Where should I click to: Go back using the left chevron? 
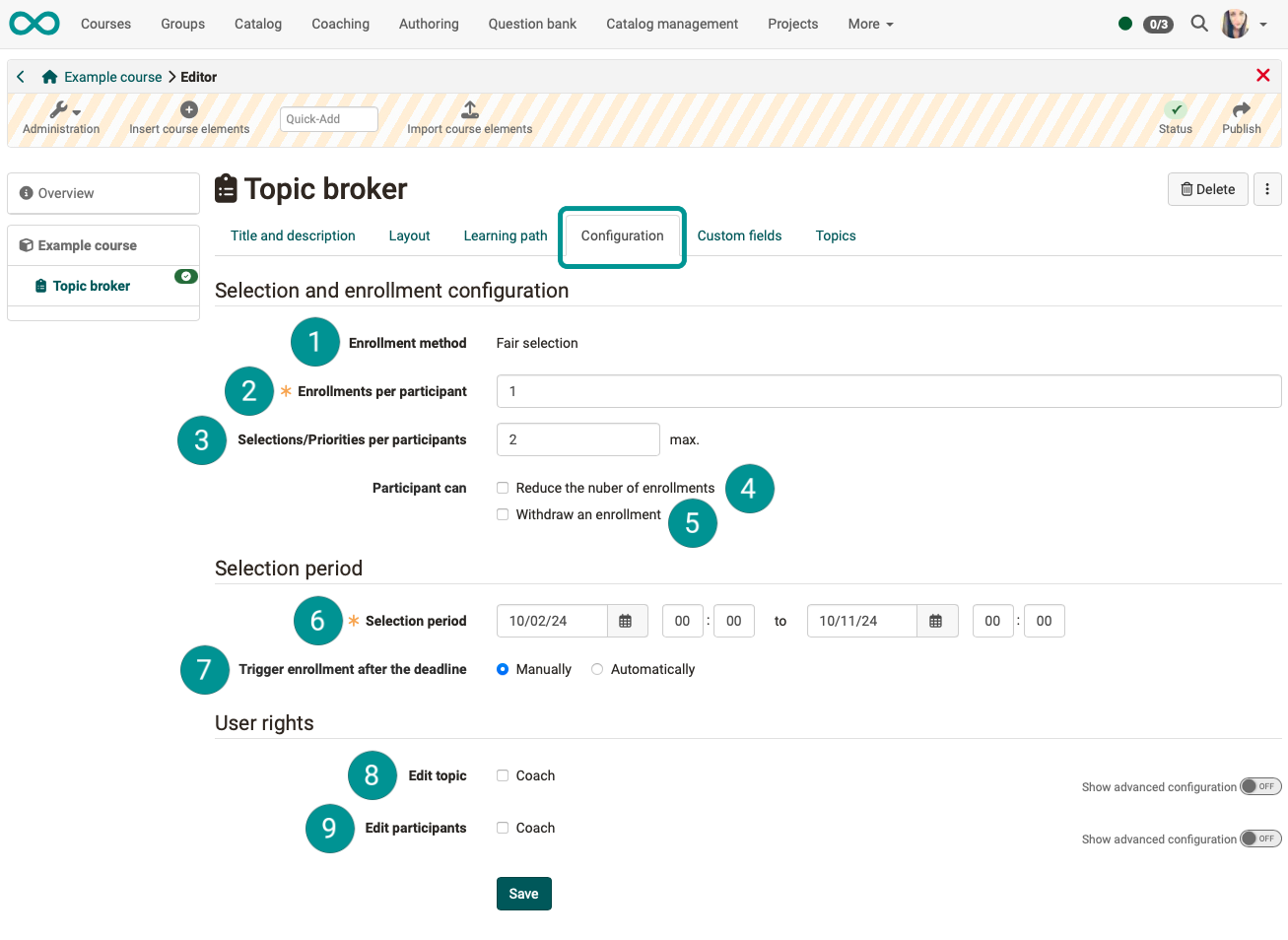pyautogui.click(x=21, y=76)
